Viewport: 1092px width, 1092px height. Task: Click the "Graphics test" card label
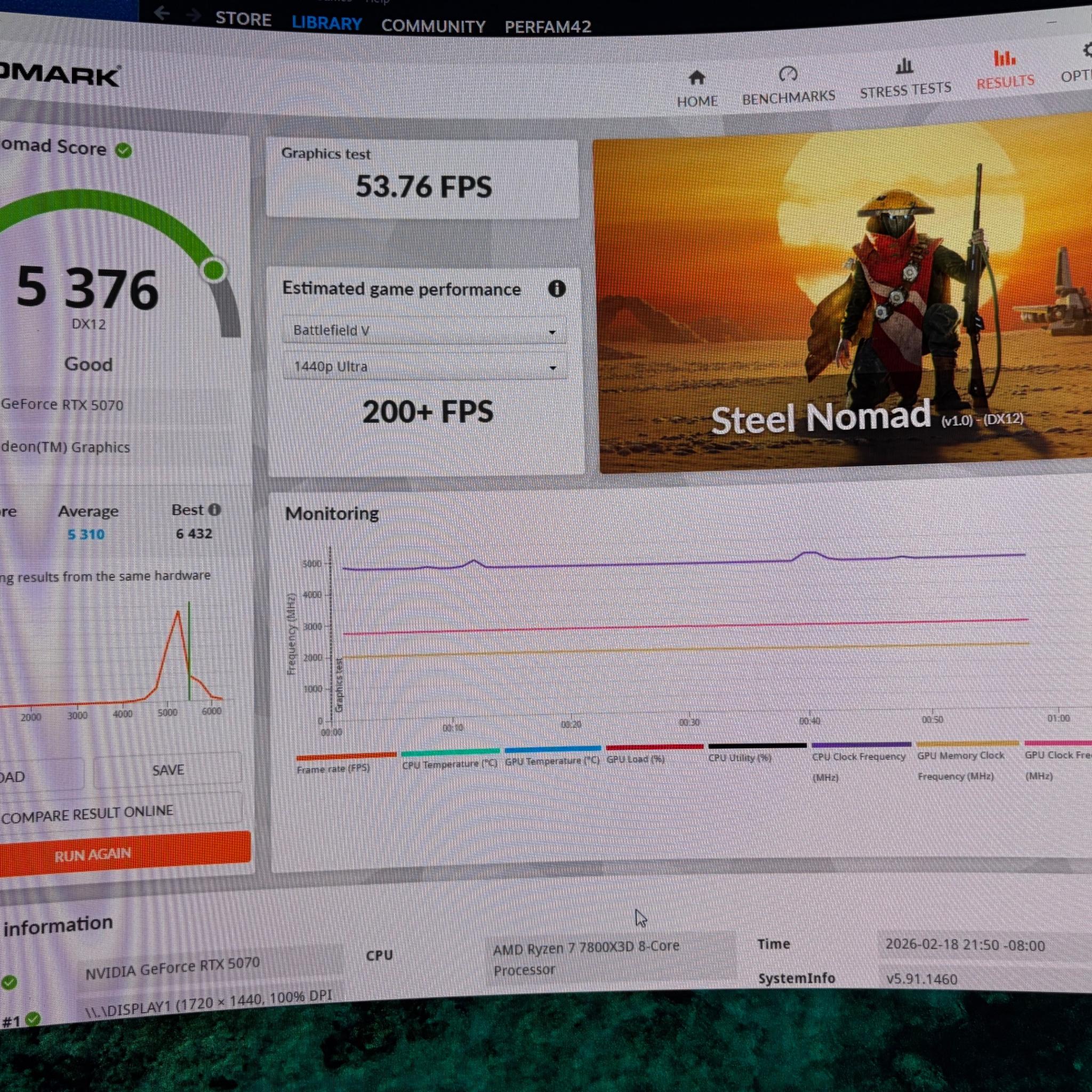[326, 153]
